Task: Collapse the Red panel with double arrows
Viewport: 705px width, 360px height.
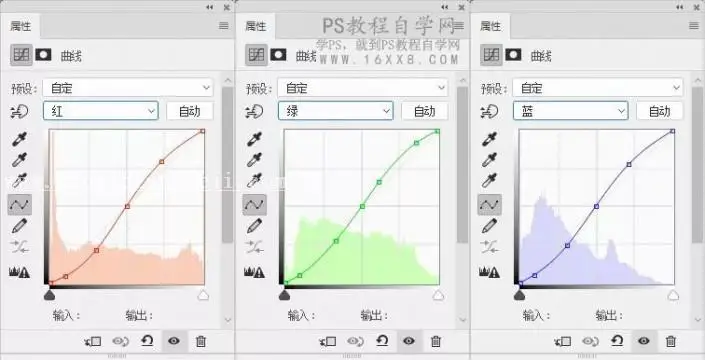Action: tap(210, 7)
